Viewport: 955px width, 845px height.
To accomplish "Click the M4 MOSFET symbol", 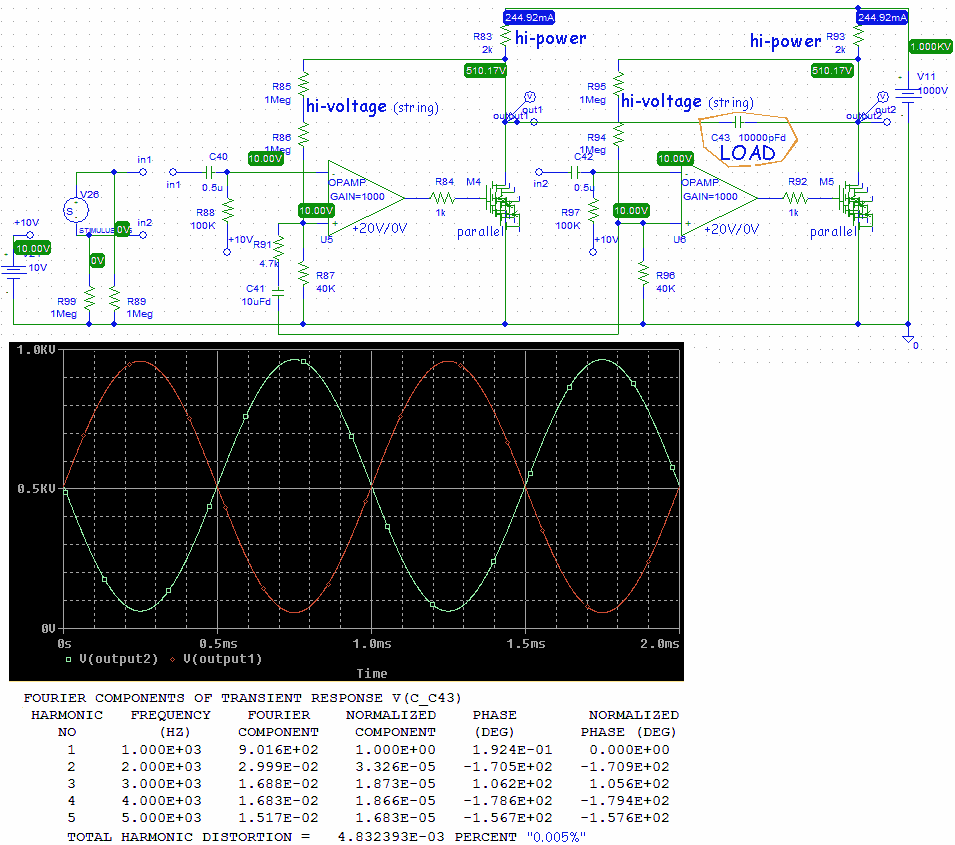I will click(502, 204).
